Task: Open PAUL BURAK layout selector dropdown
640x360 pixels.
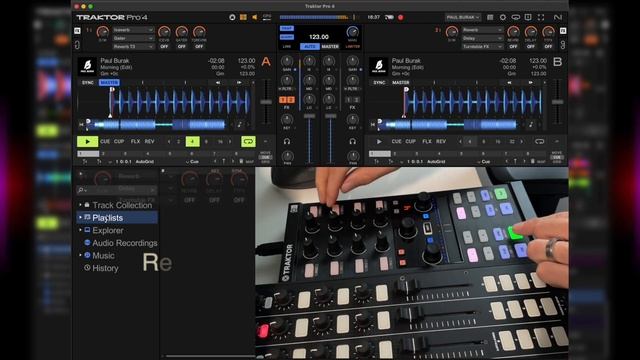Action: tap(462, 18)
